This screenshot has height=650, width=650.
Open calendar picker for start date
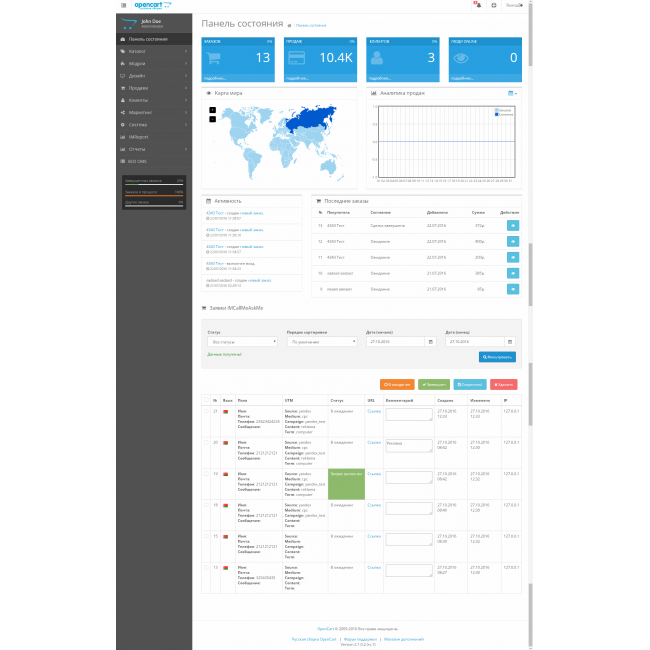[430, 342]
